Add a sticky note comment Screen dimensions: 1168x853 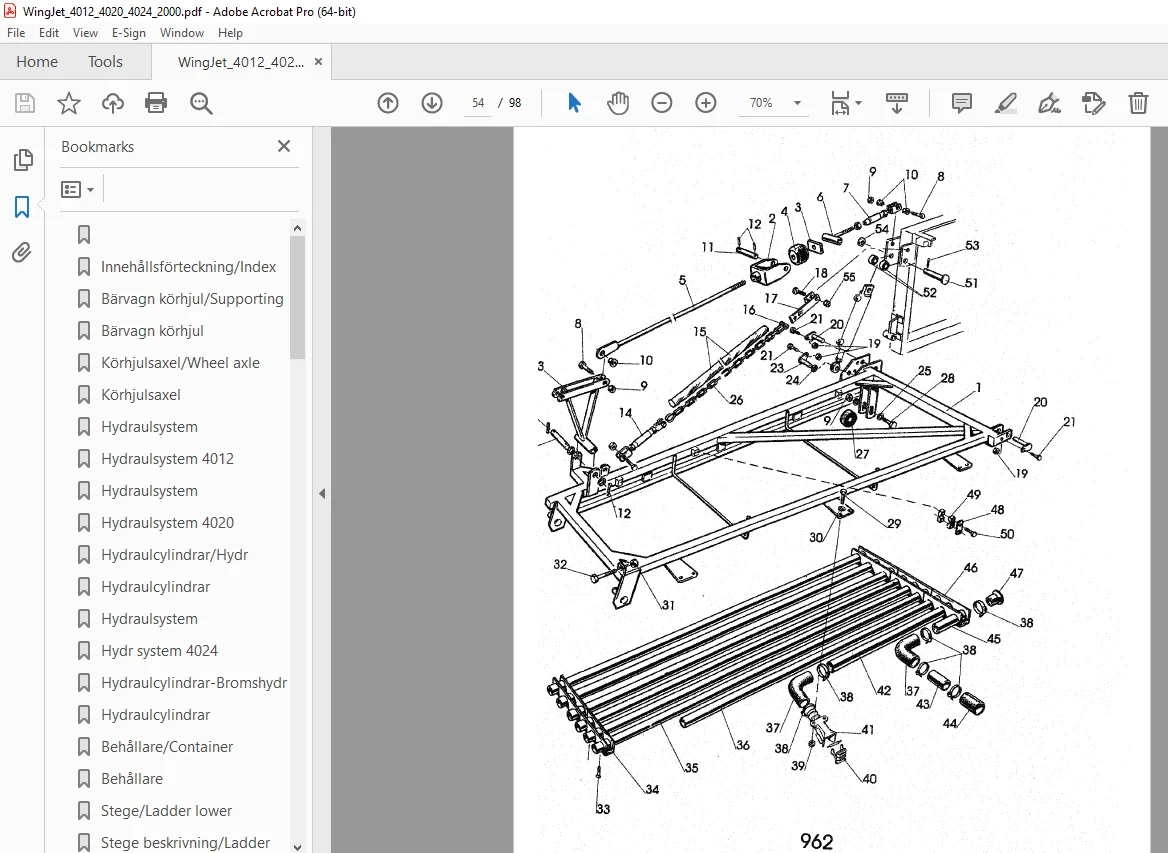[x=962, y=103]
